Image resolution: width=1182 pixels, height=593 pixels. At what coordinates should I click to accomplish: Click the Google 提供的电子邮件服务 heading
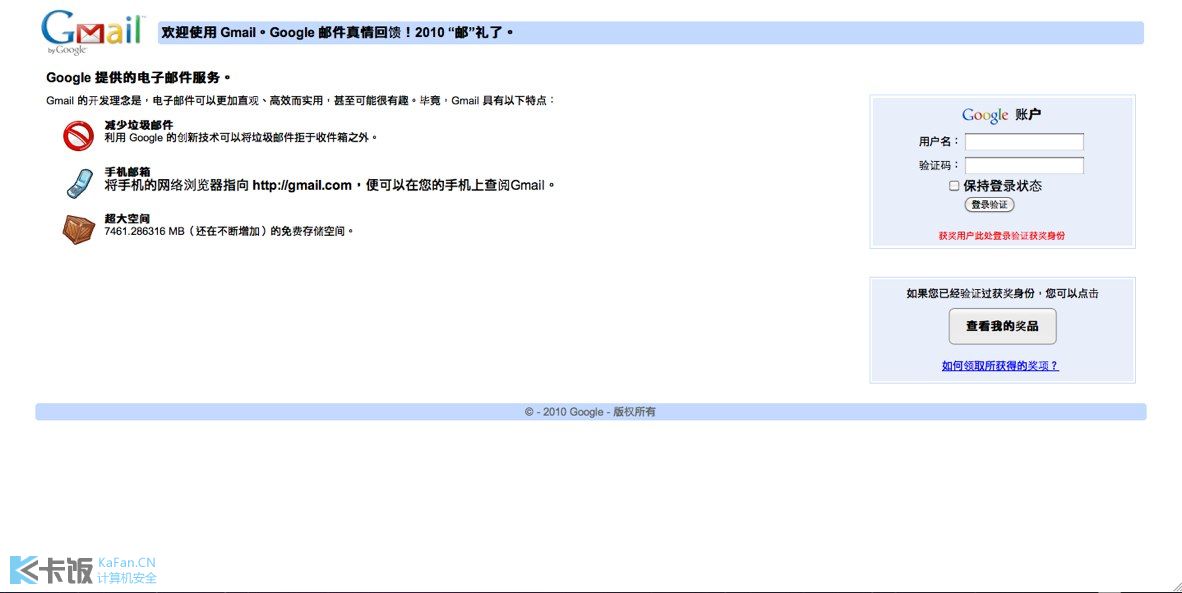[x=139, y=78]
